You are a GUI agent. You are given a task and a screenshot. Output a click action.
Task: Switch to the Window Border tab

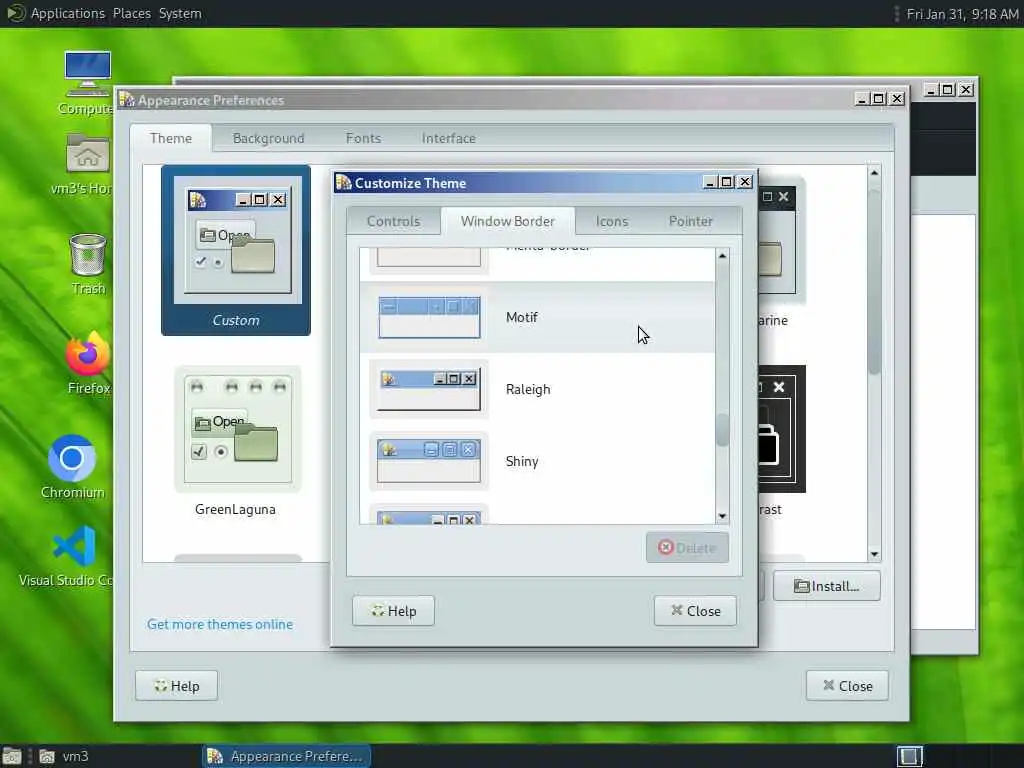click(507, 221)
